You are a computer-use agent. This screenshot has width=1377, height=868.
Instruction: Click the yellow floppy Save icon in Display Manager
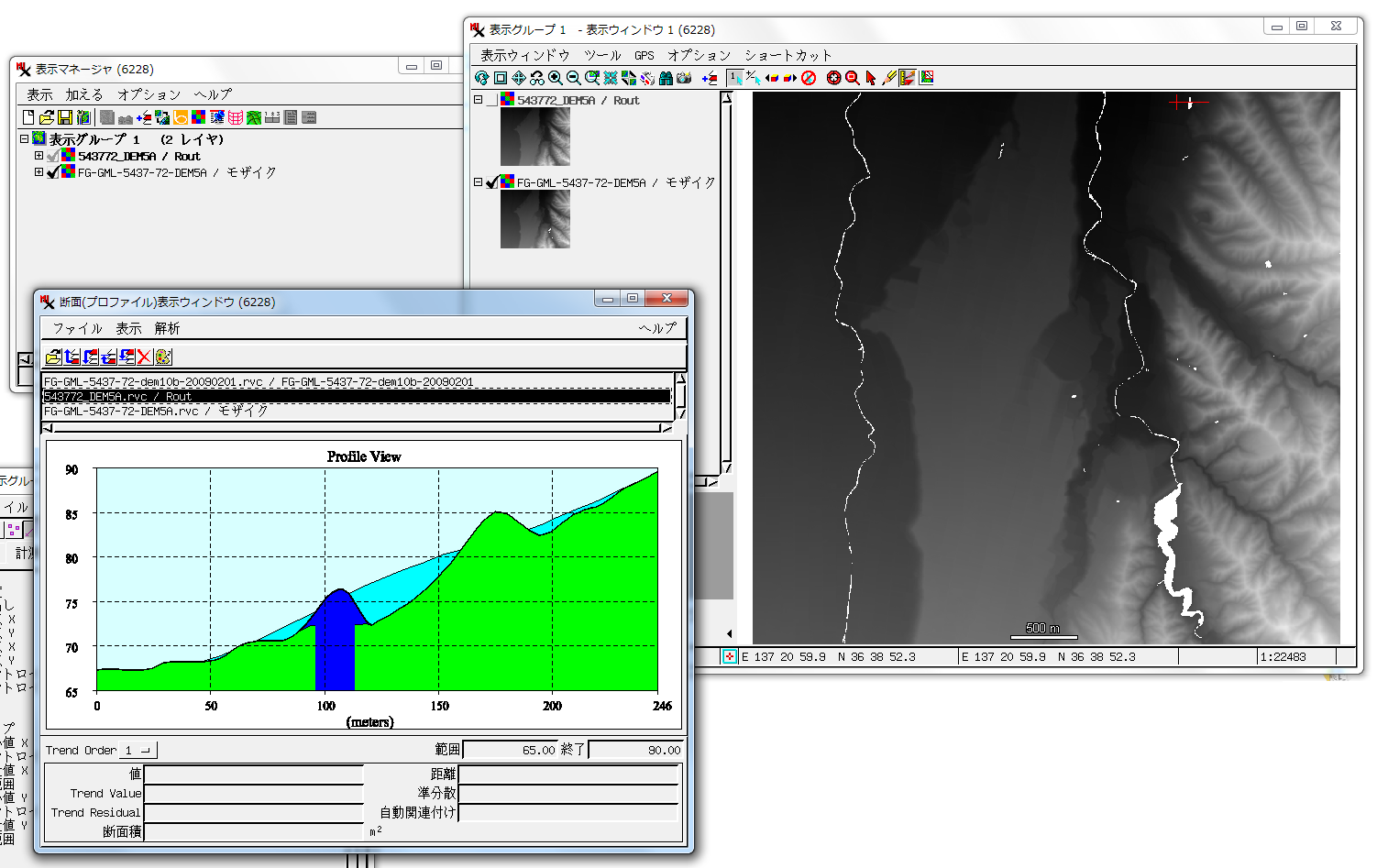65,117
